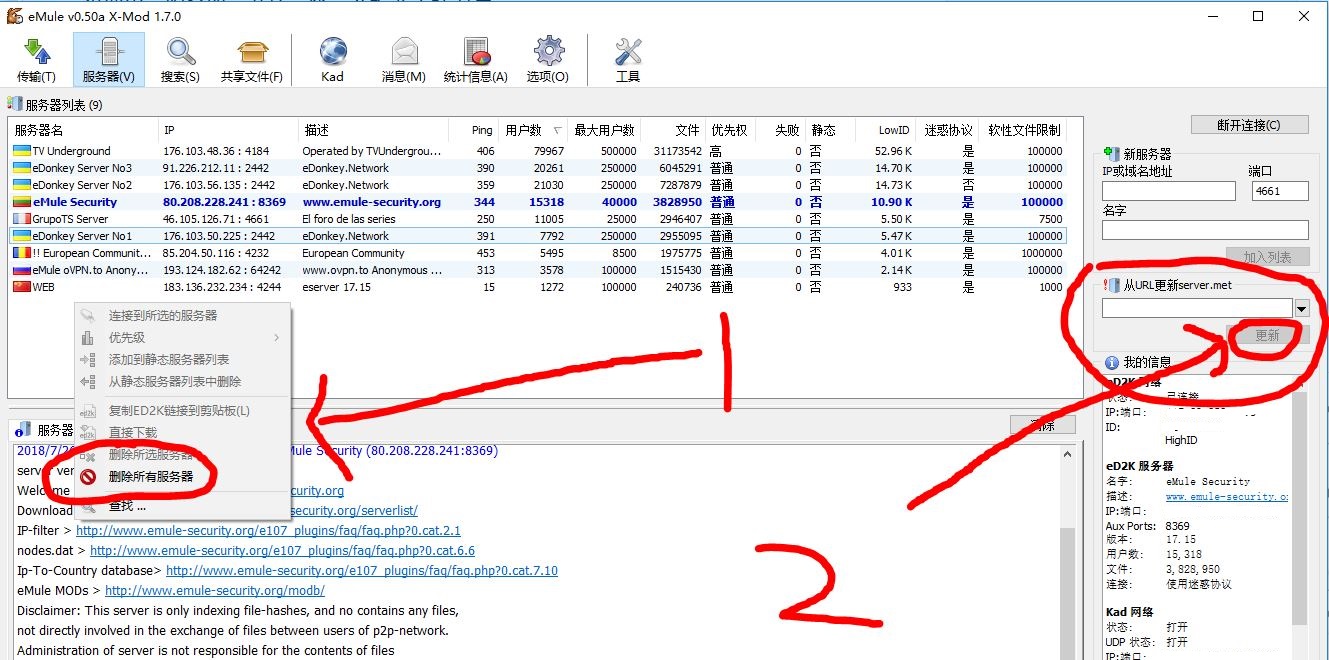Focus the Port (端口) field showing 4661
The width and height of the screenshot is (1329, 660).
(1280, 191)
